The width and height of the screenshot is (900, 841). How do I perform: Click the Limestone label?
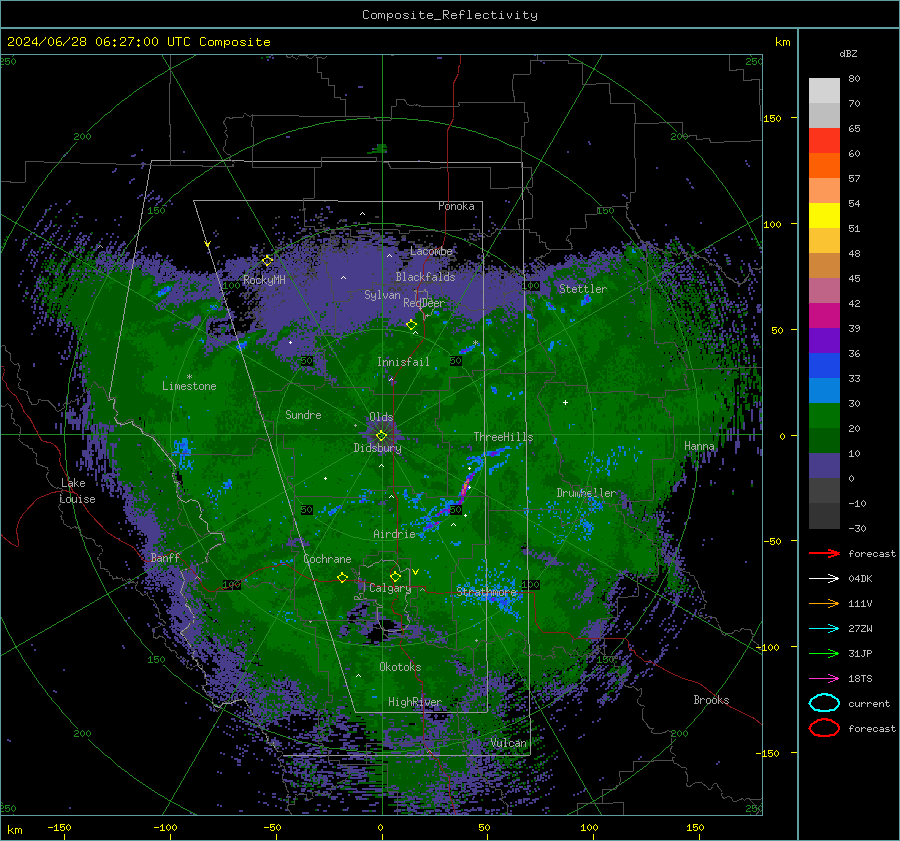pos(189,386)
